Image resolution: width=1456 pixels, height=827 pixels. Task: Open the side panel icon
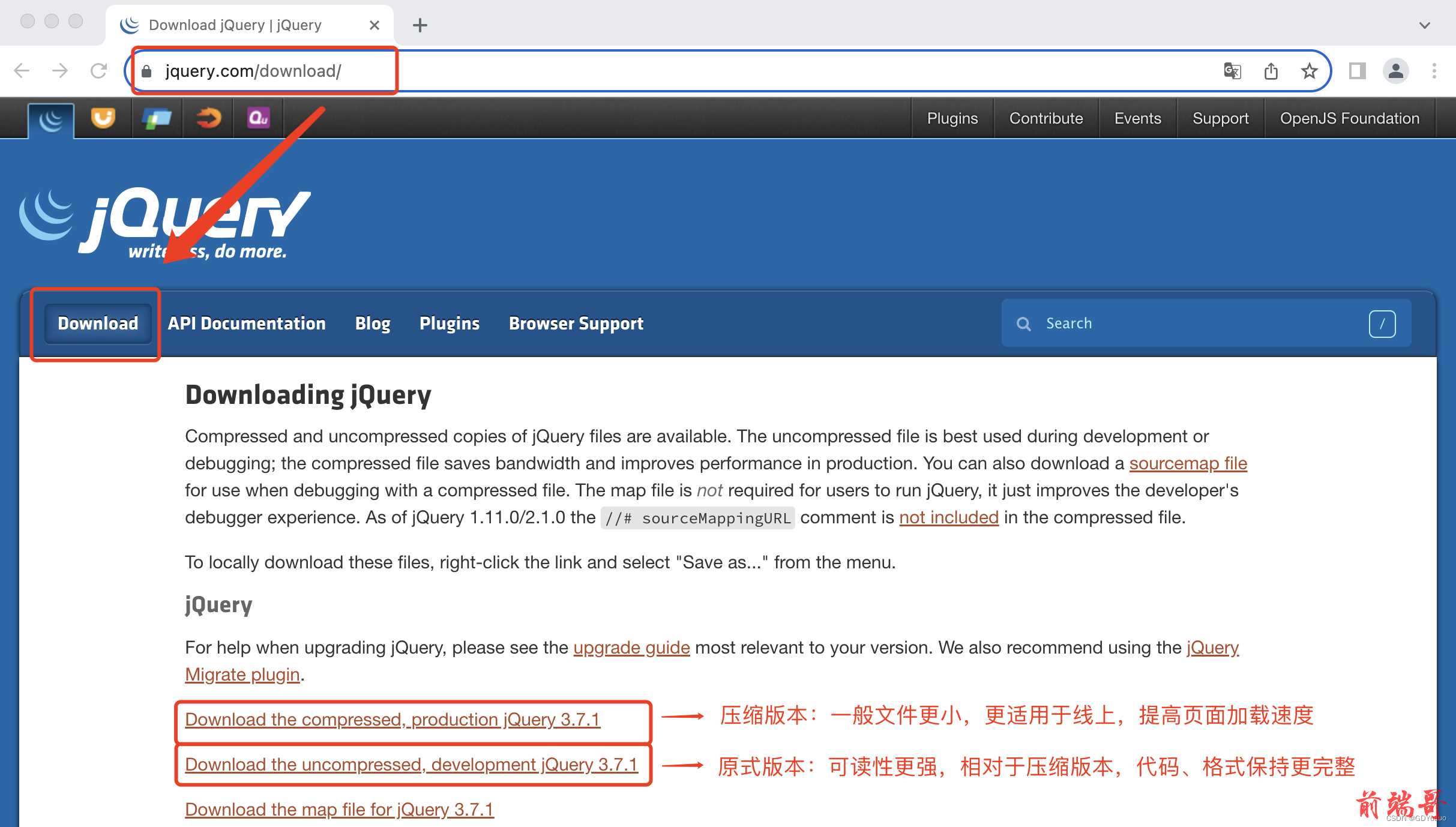pyautogui.click(x=1357, y=71)
